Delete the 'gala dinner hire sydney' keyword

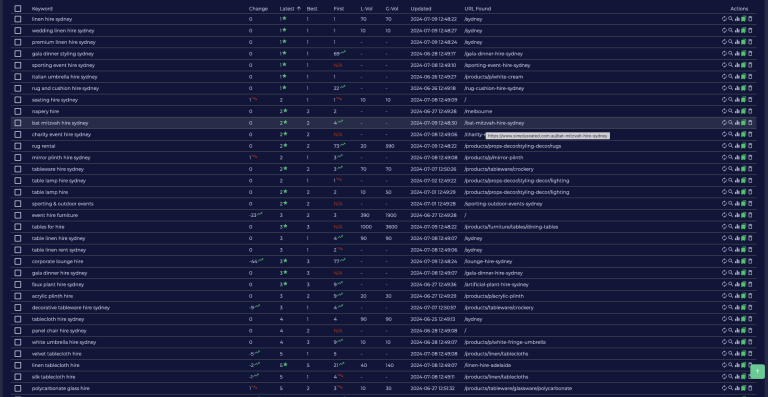[x=750, y=273]
